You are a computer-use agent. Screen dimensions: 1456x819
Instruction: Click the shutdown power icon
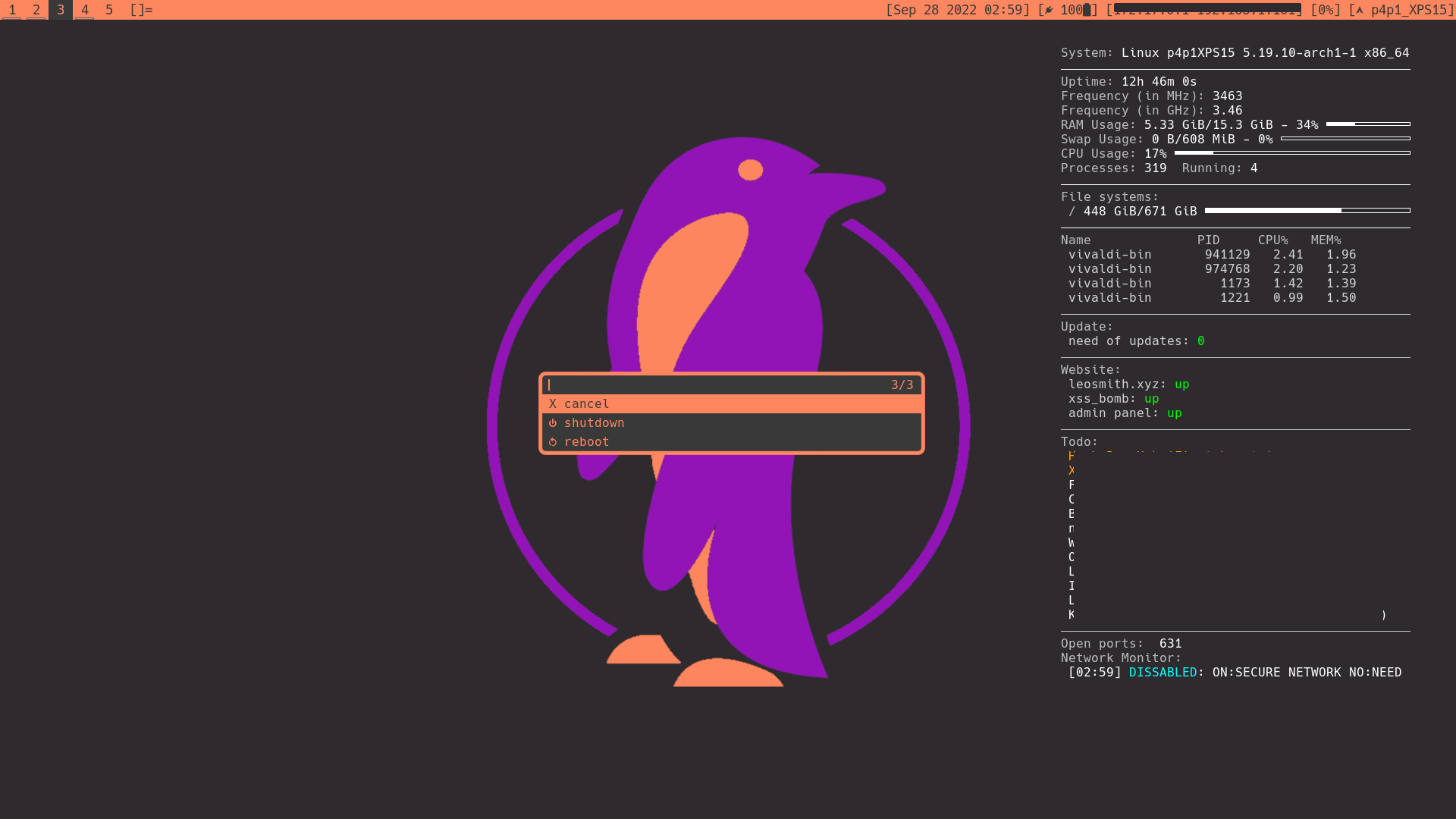tap(553, 422)
